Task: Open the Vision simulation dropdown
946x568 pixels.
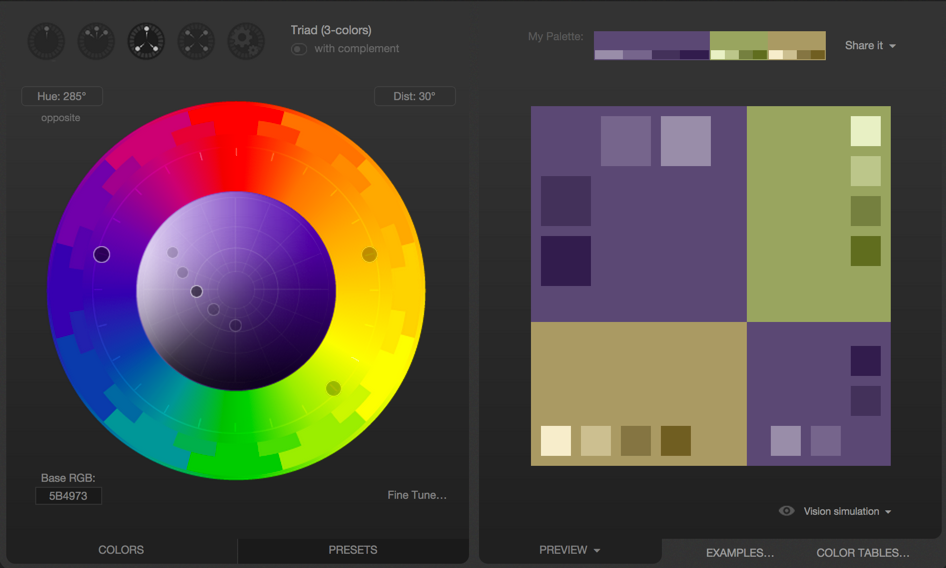Action: pos(847,511)
